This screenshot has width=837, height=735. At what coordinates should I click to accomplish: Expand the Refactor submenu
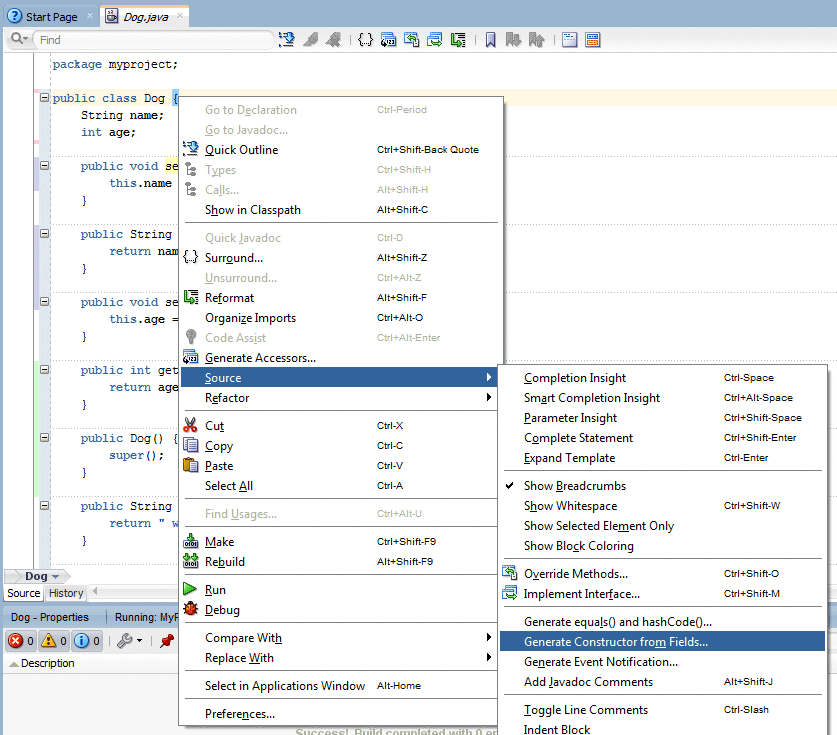point(339,398)
